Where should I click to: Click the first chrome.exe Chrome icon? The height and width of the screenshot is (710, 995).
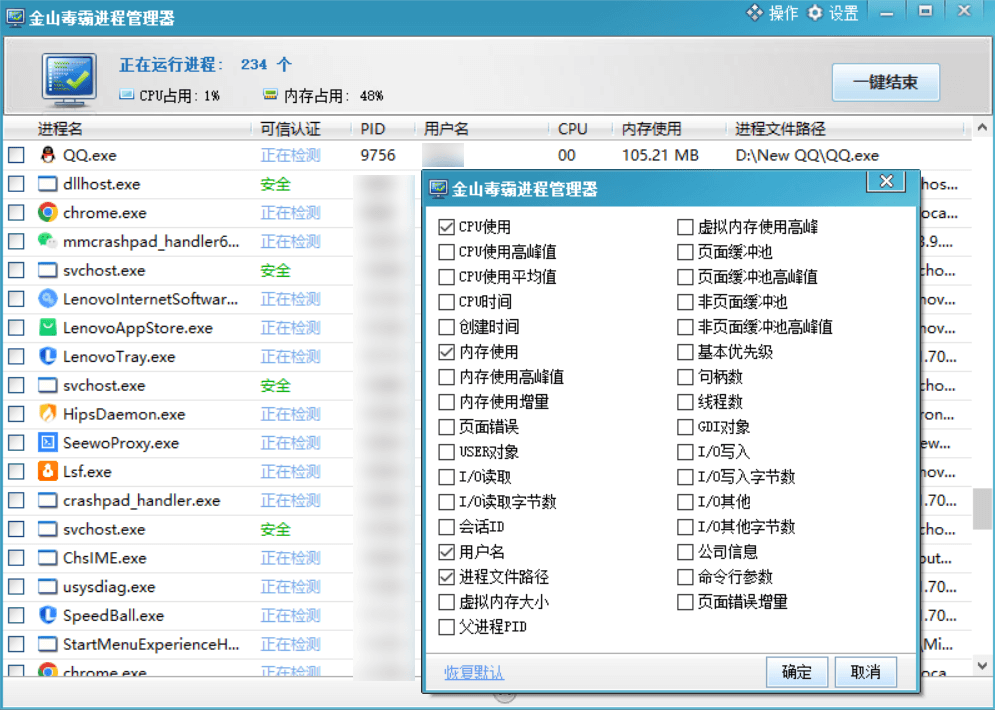[x=48, y=213]
